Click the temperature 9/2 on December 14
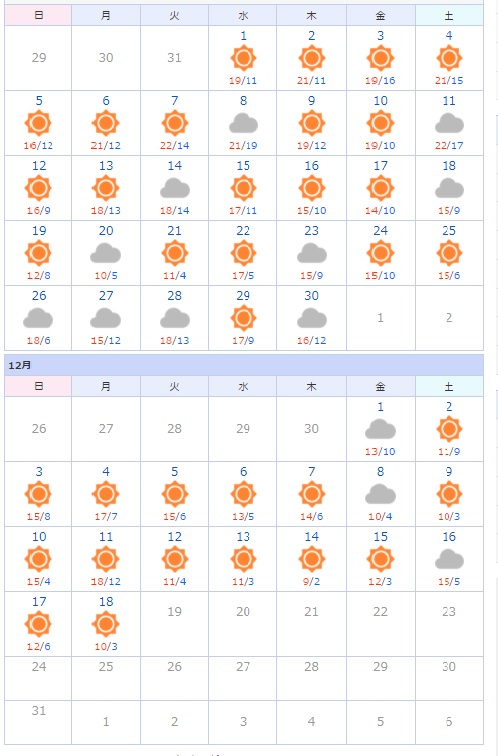The image size is (498, 756). (311, 581)
